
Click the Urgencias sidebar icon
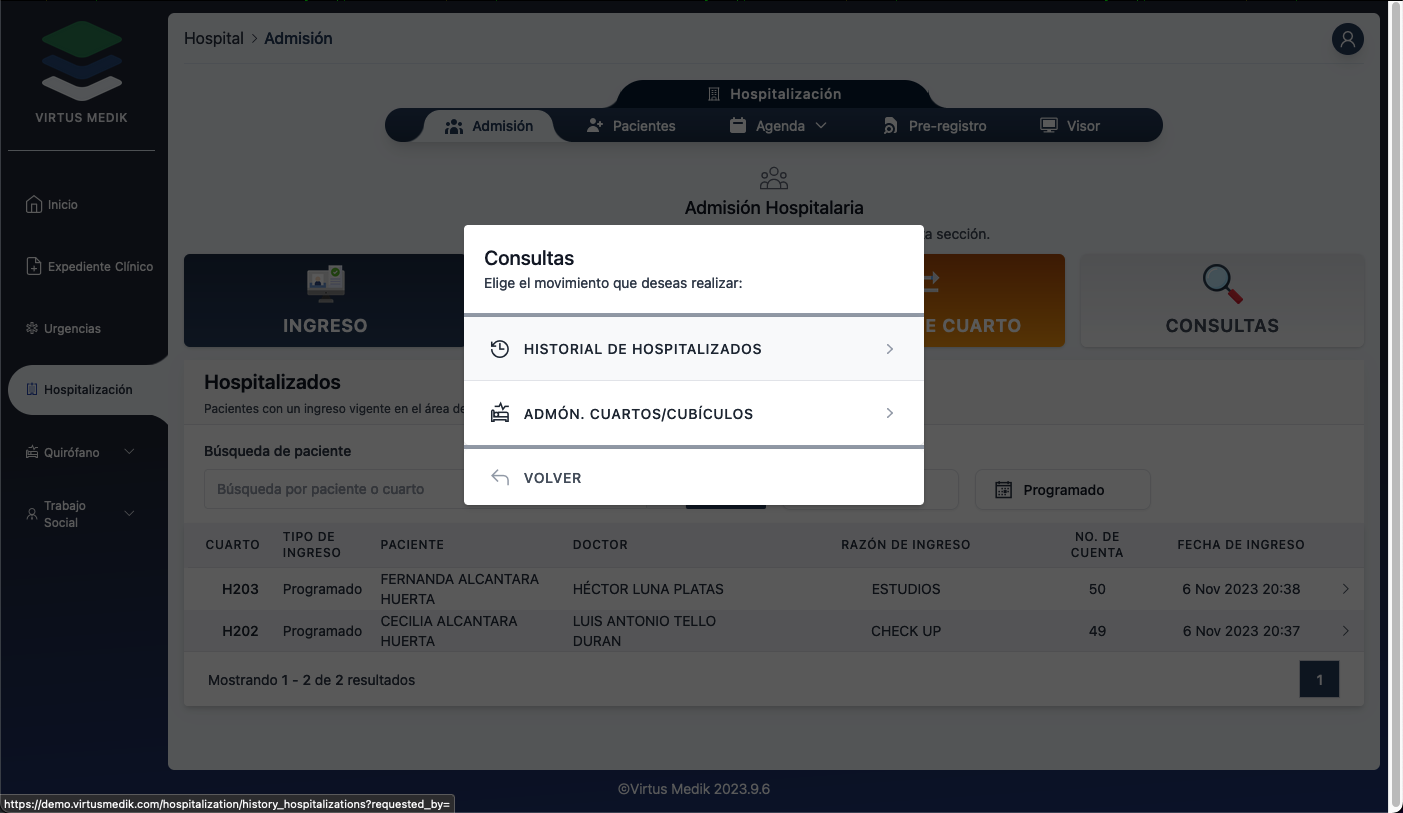(x=32, y=329)
